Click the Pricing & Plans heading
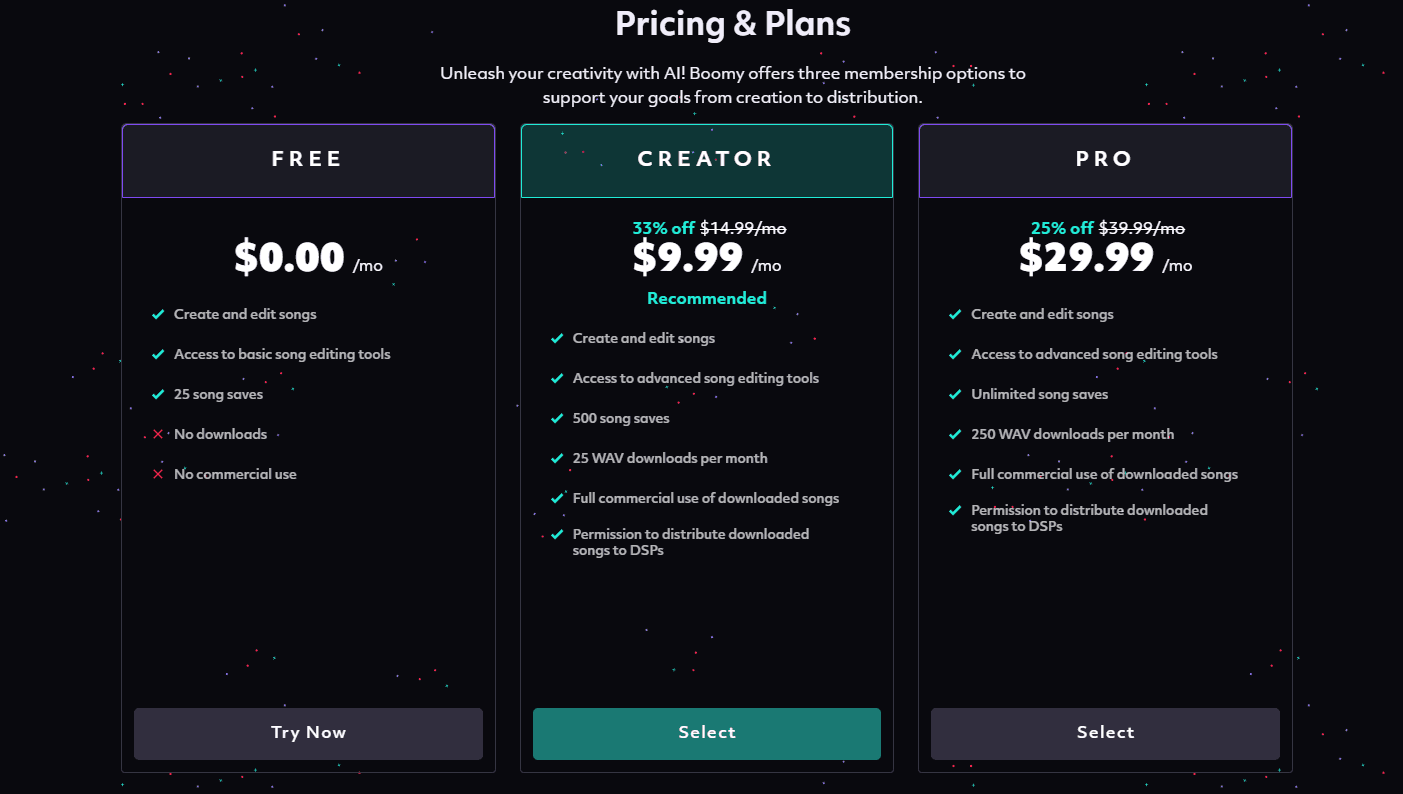The width and height of the screenshot is (1403, 794). click(732, 24)
